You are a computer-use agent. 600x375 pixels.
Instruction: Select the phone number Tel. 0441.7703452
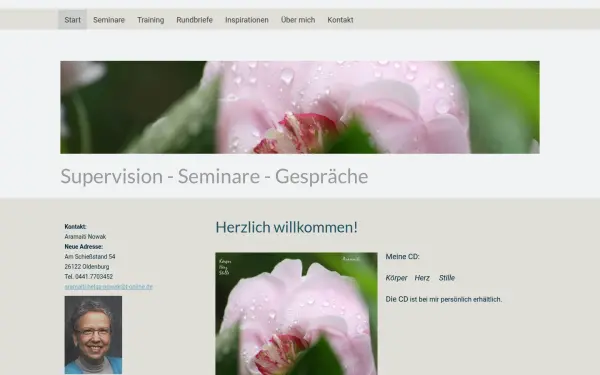point(88,277)
